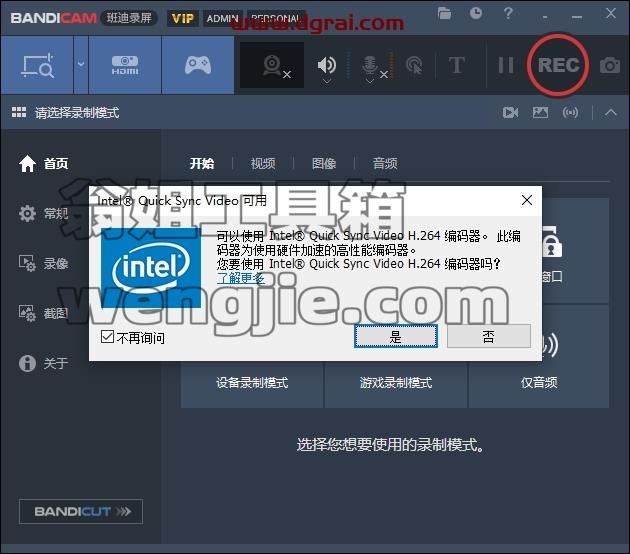630x554 pixels.
Task: Click the Intel logo image
Action: [x=151, y=268]
